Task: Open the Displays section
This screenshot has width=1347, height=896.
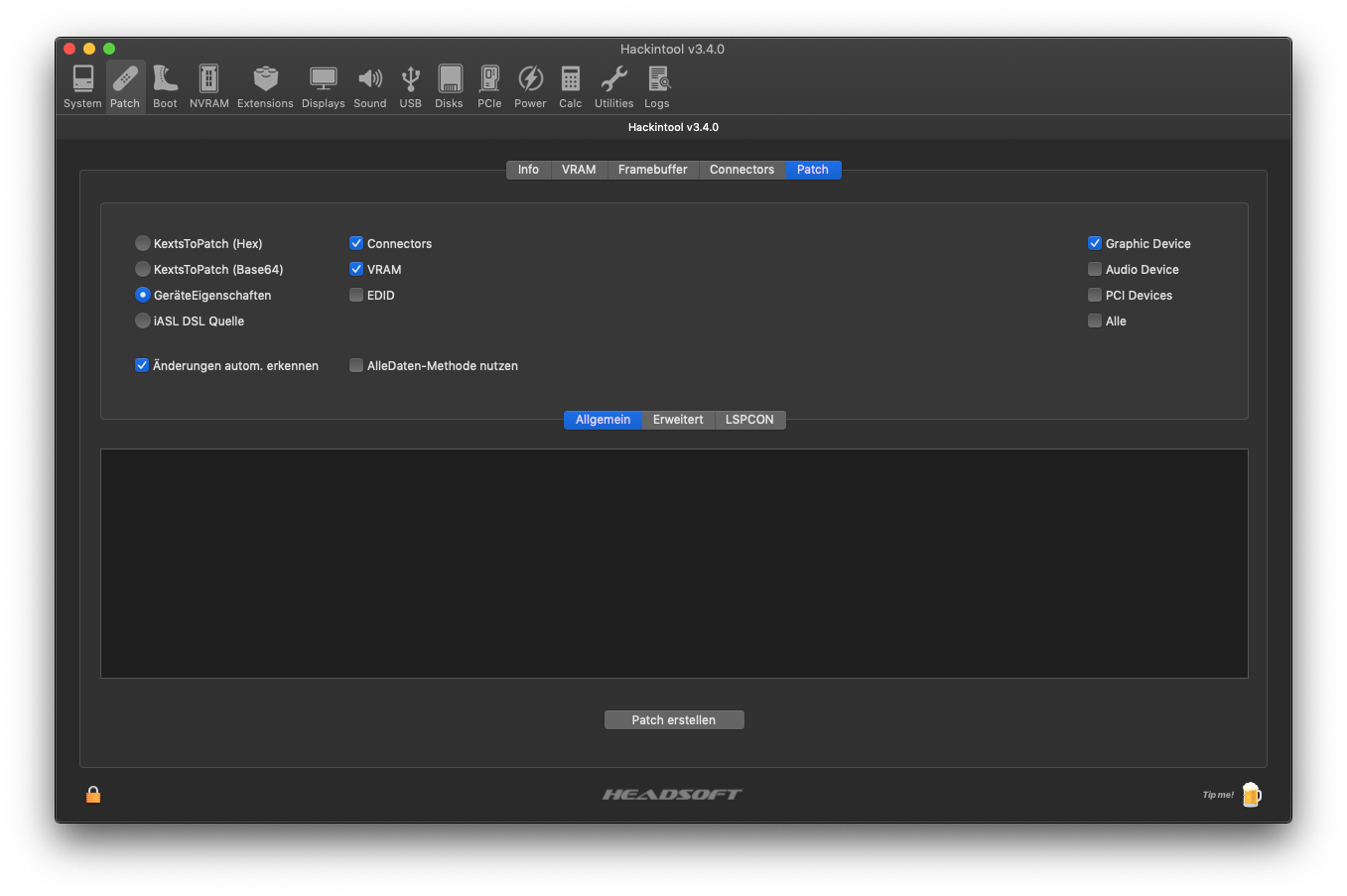Action: (x=324, y=86)
